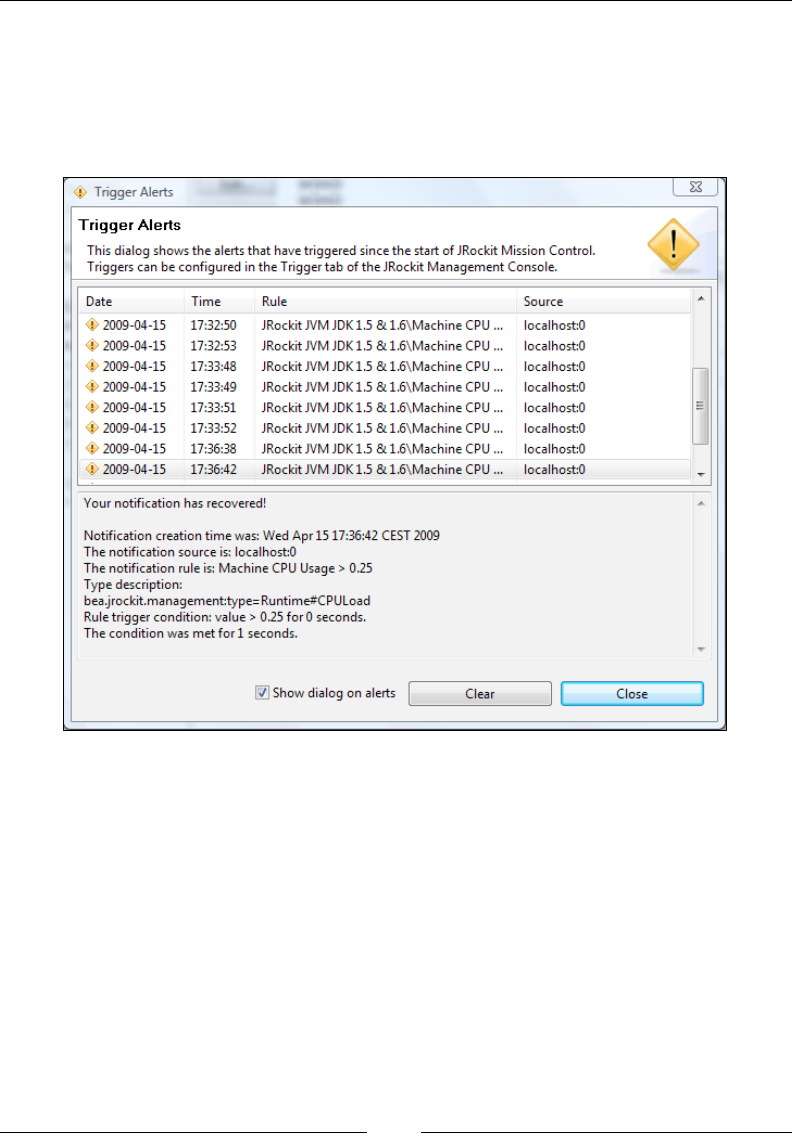Click the alert icon for the 17:33:48 entry

(92, 366)
